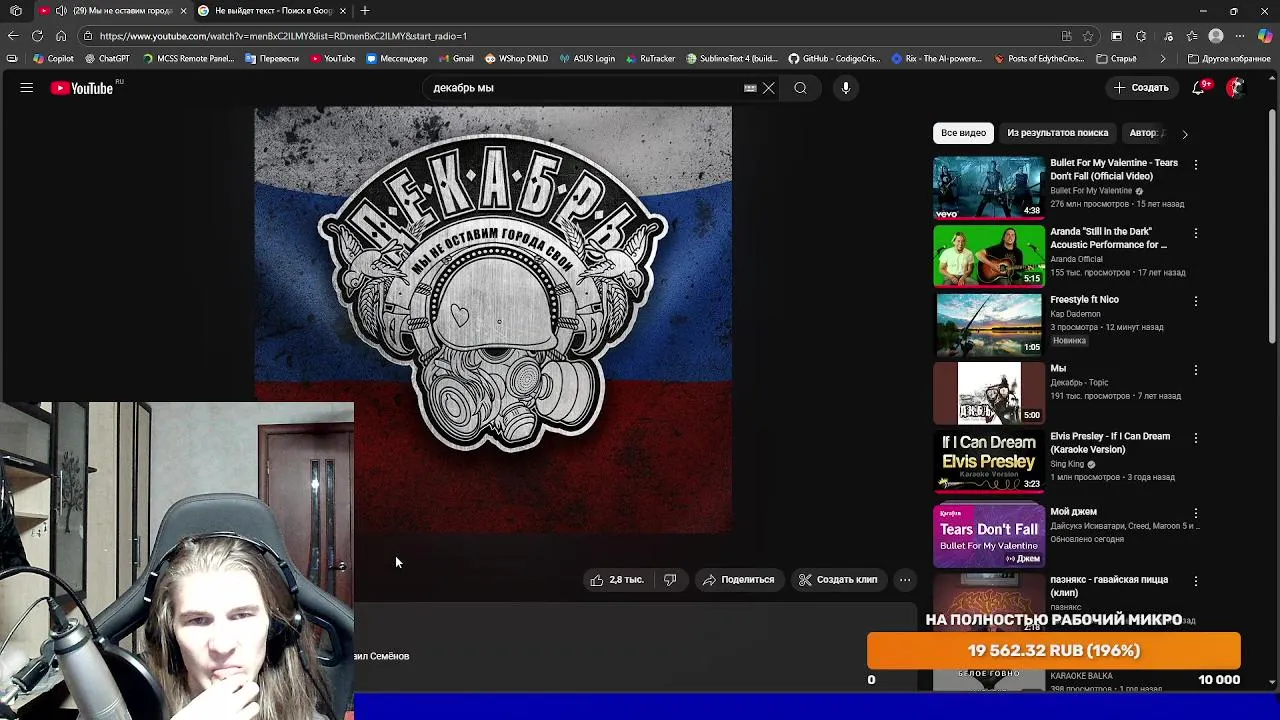1280x720 pixels.
Task: Open the Старьё bookmarks folder
Action: tap(1116, 59)
